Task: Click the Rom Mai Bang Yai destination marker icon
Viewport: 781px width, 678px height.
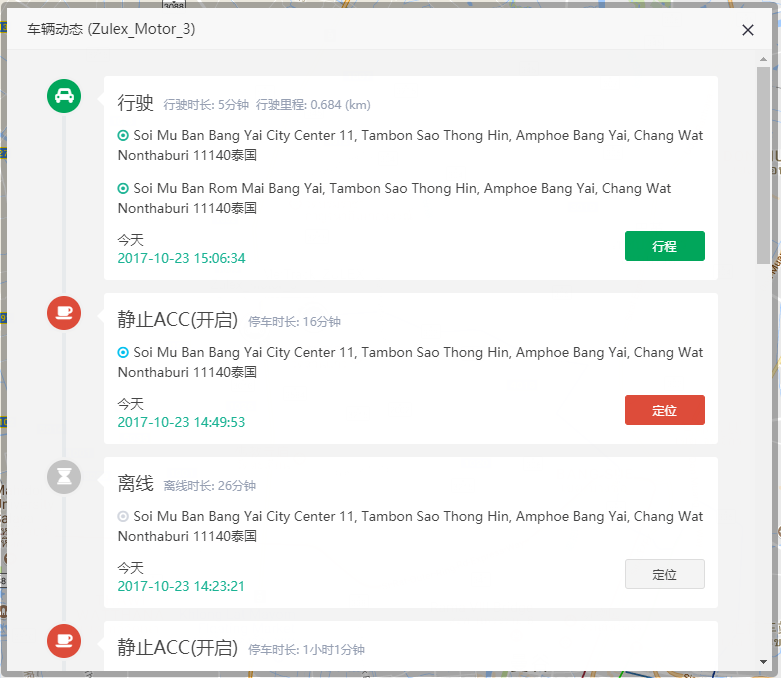Action: pos(123,188)
